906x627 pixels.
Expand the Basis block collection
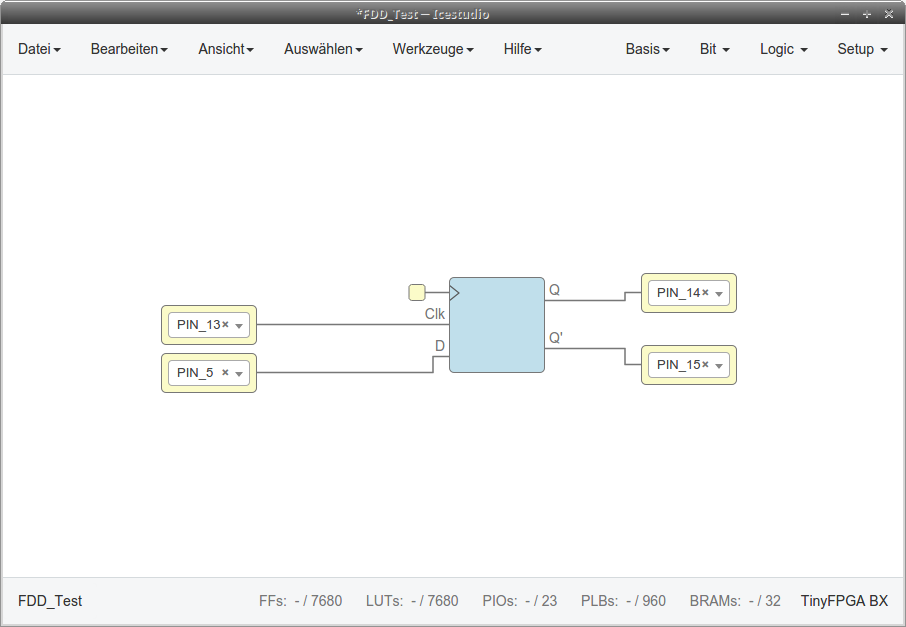646,48
